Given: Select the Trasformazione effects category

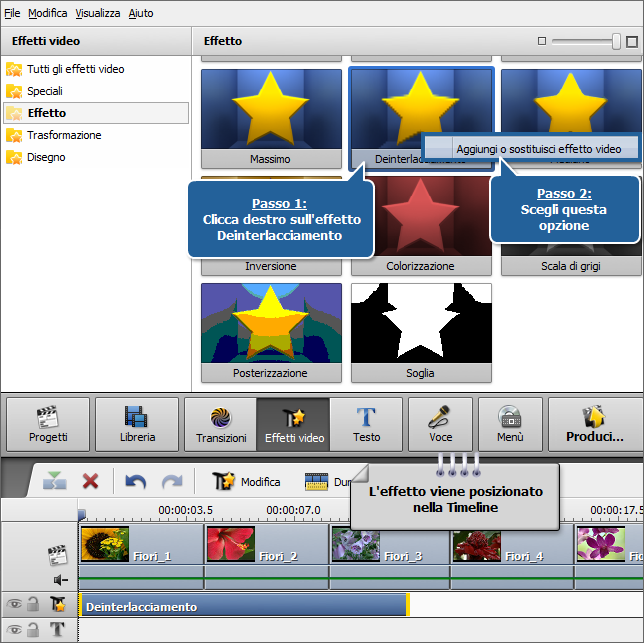Looking at the screenshot, I should [64, 135].
